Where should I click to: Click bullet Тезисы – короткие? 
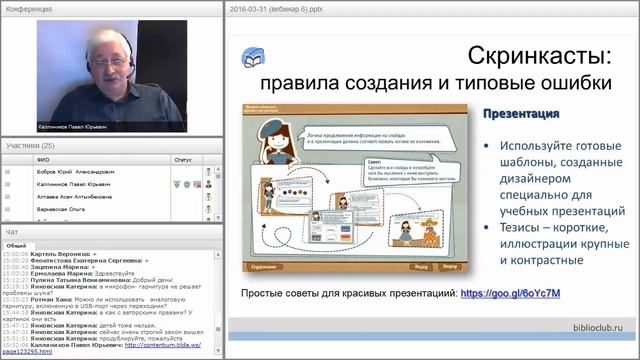pyautogui.click(x=564, y=244)
